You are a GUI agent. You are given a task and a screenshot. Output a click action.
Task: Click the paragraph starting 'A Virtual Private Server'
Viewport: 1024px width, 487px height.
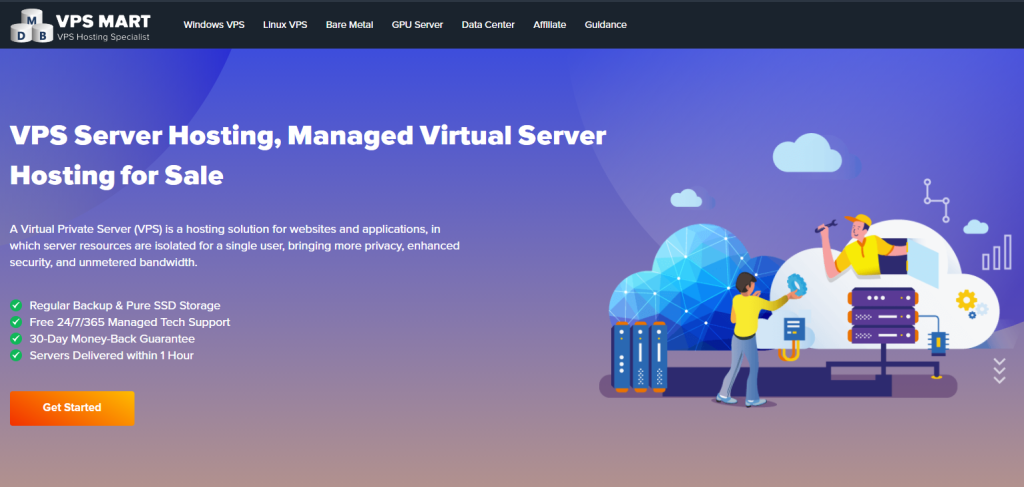click(x=234, y=246)
